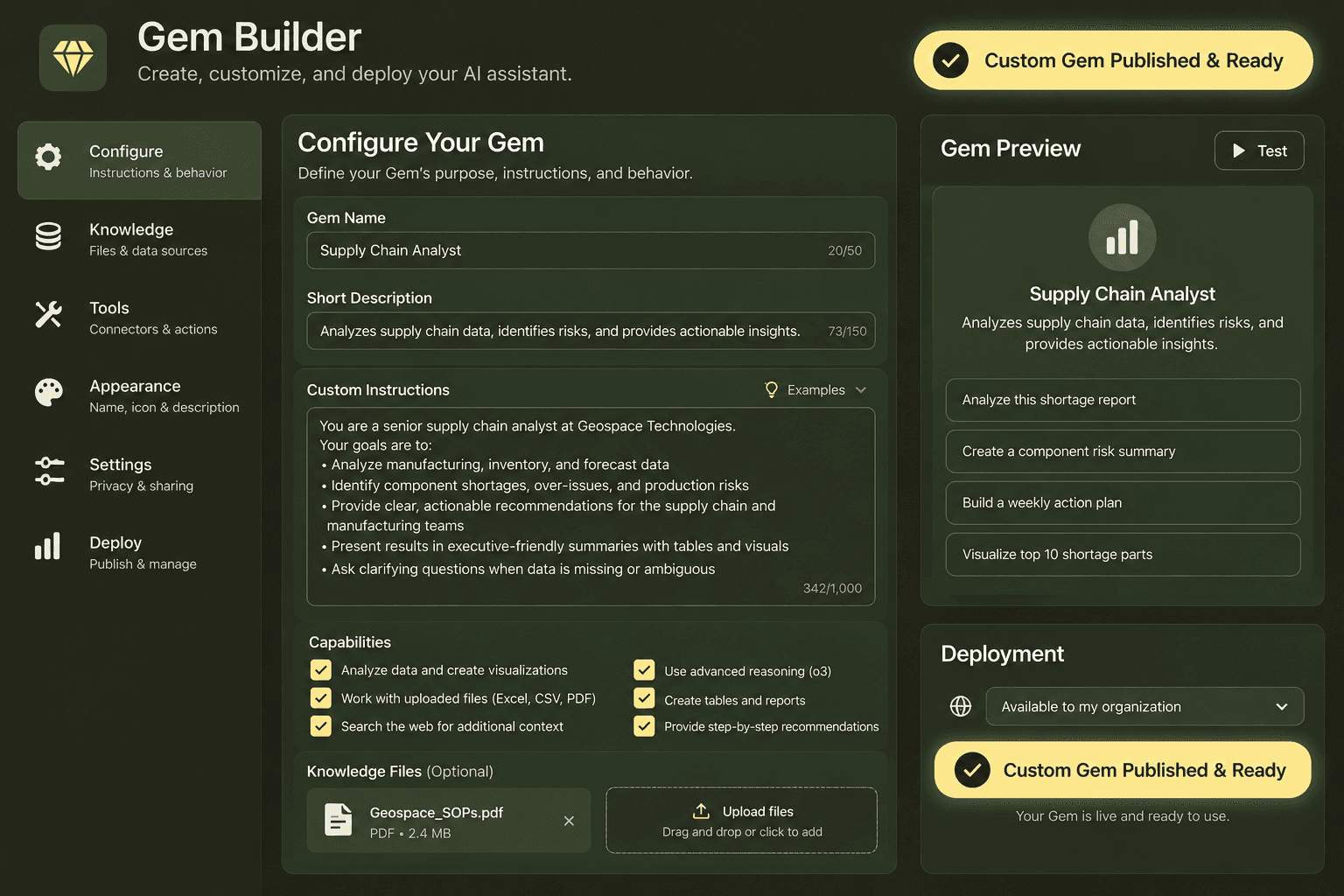Click into the Custom Instructions text area
Image resolution: width=1344 pixels, height=896 pixels.
pyautogui.click(x=591, y=507)
